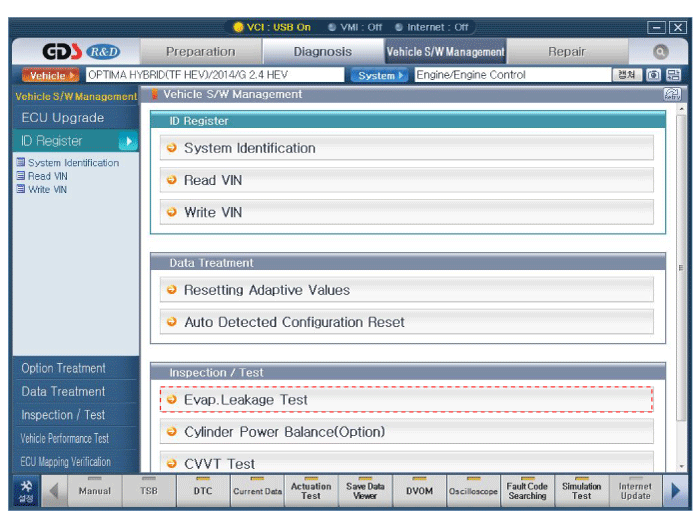
Task: Open DVOM from bottom toolbar
Action: [x=419, y=490]
